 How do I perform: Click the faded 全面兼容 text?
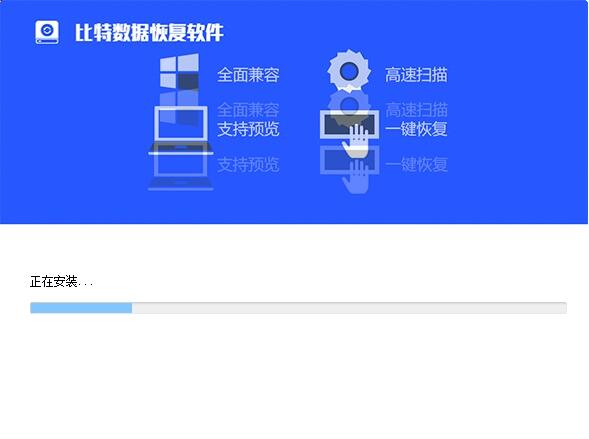coord(248,110)
